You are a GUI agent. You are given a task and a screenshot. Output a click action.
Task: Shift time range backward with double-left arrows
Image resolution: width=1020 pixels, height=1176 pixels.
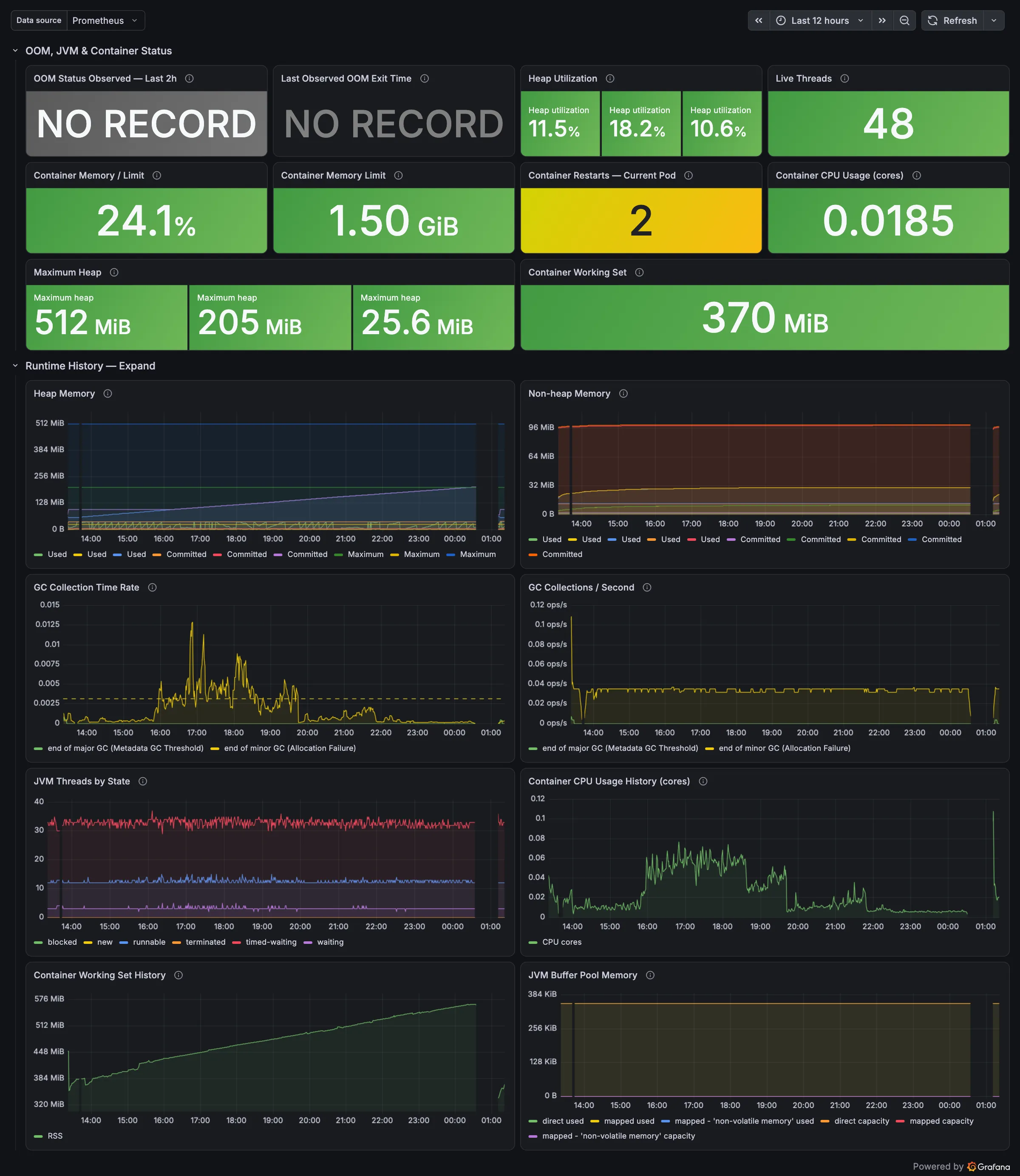759,20
